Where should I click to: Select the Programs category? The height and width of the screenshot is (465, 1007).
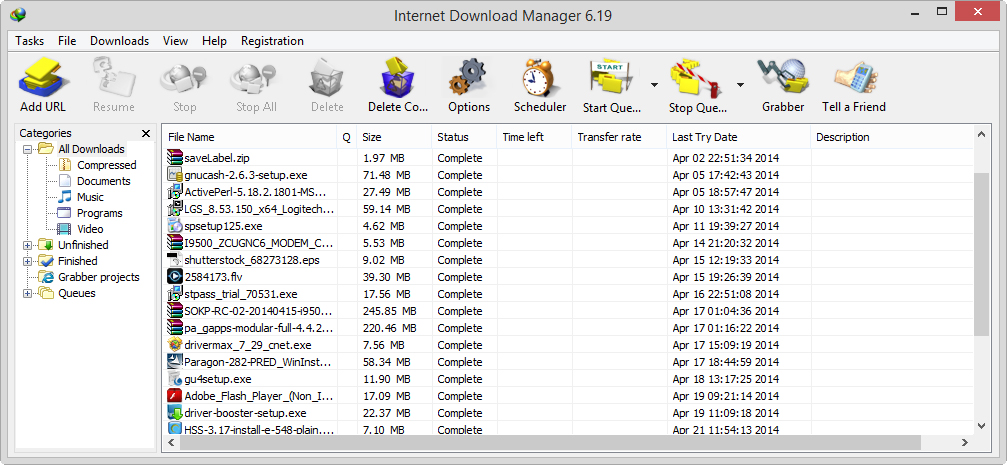[100, 213]
